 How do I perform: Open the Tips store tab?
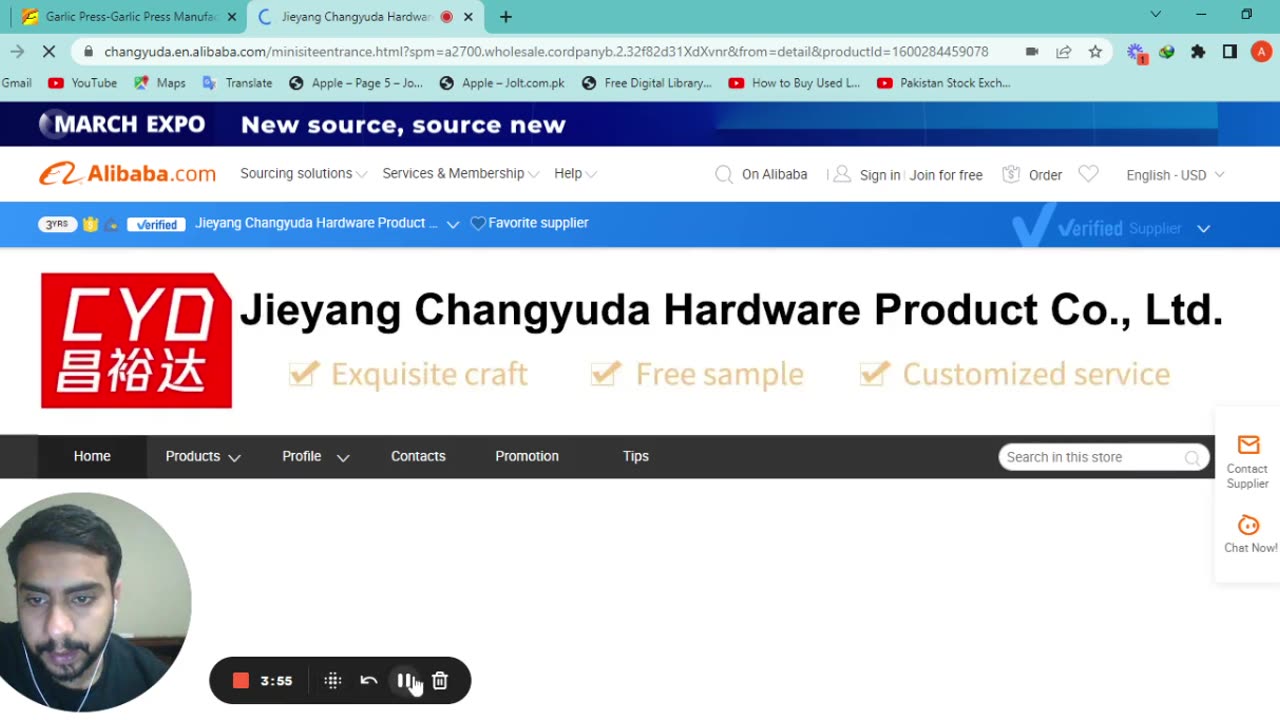[636, 456]
